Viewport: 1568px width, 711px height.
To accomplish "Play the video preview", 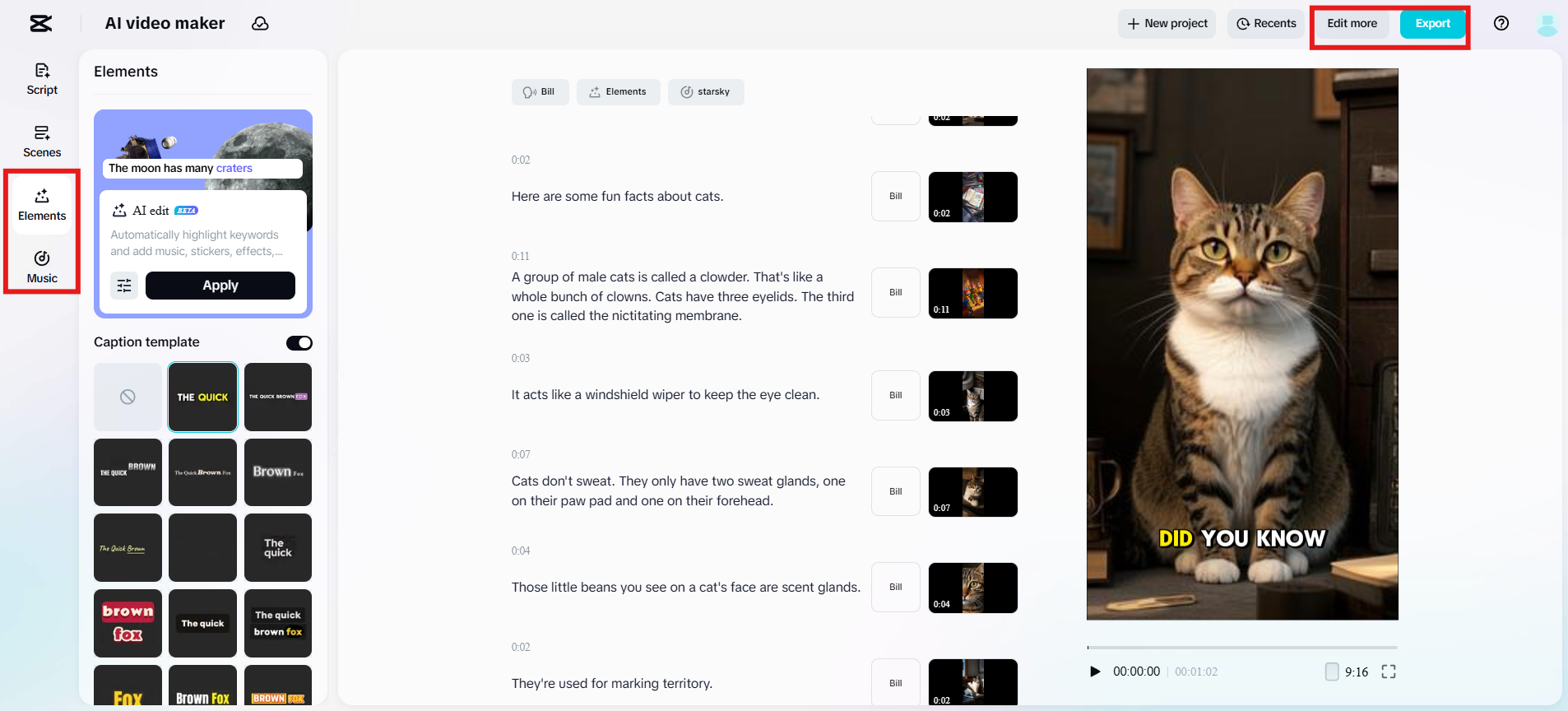I will [x=1095, y=671].
